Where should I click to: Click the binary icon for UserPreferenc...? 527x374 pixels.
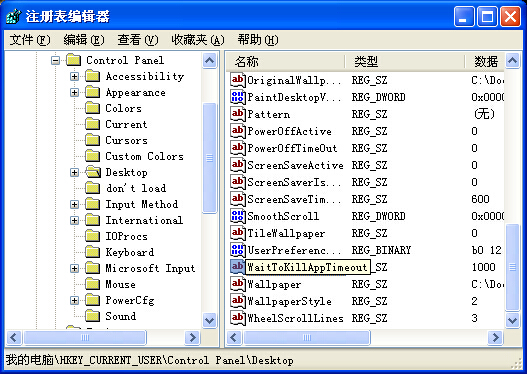point(238,250)
